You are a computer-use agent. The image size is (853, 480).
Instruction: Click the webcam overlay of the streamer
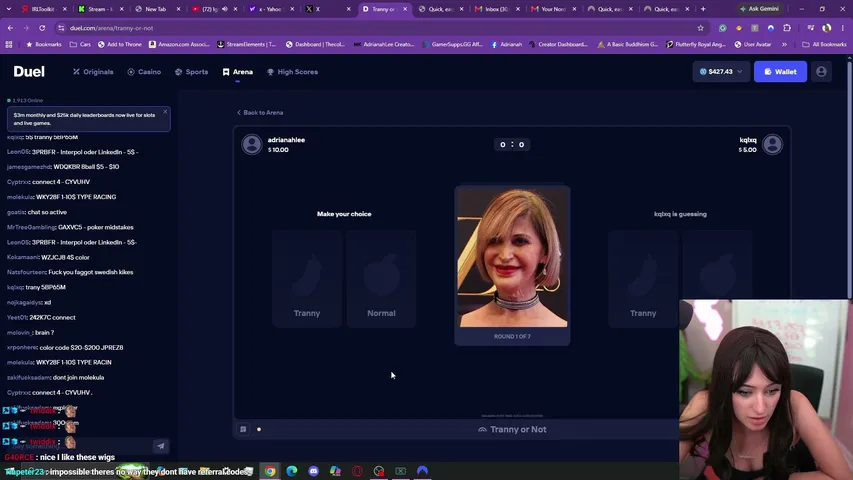pos(764,390)
